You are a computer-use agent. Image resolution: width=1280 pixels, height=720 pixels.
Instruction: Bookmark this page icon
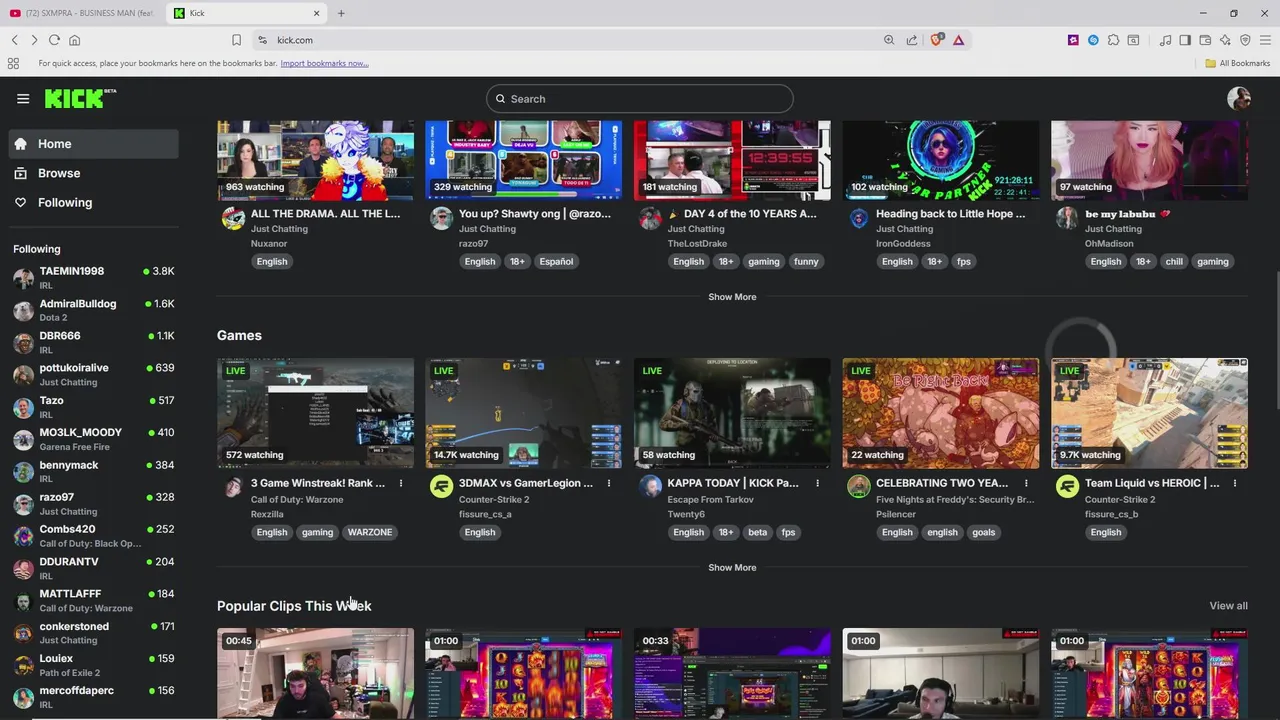236,40
